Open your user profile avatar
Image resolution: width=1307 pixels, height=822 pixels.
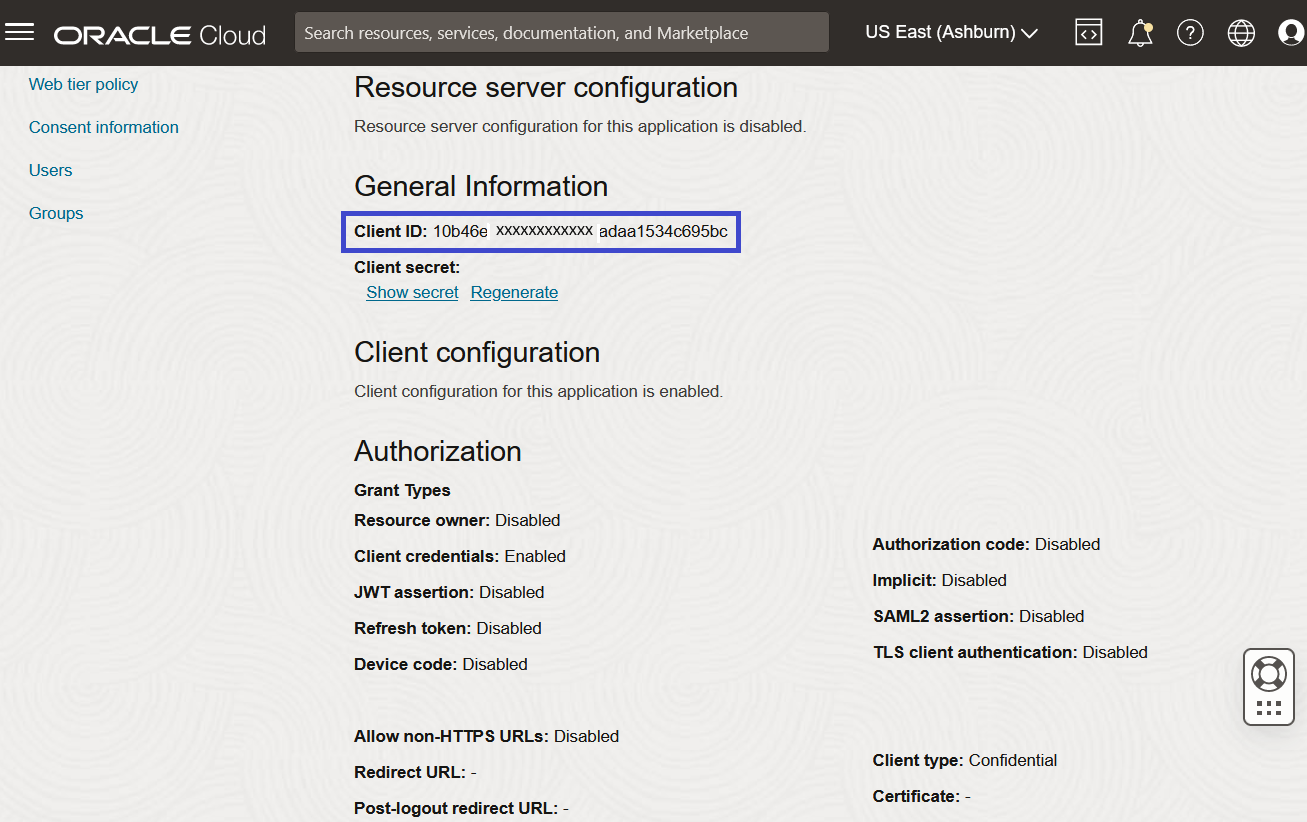coord(1290,32)
